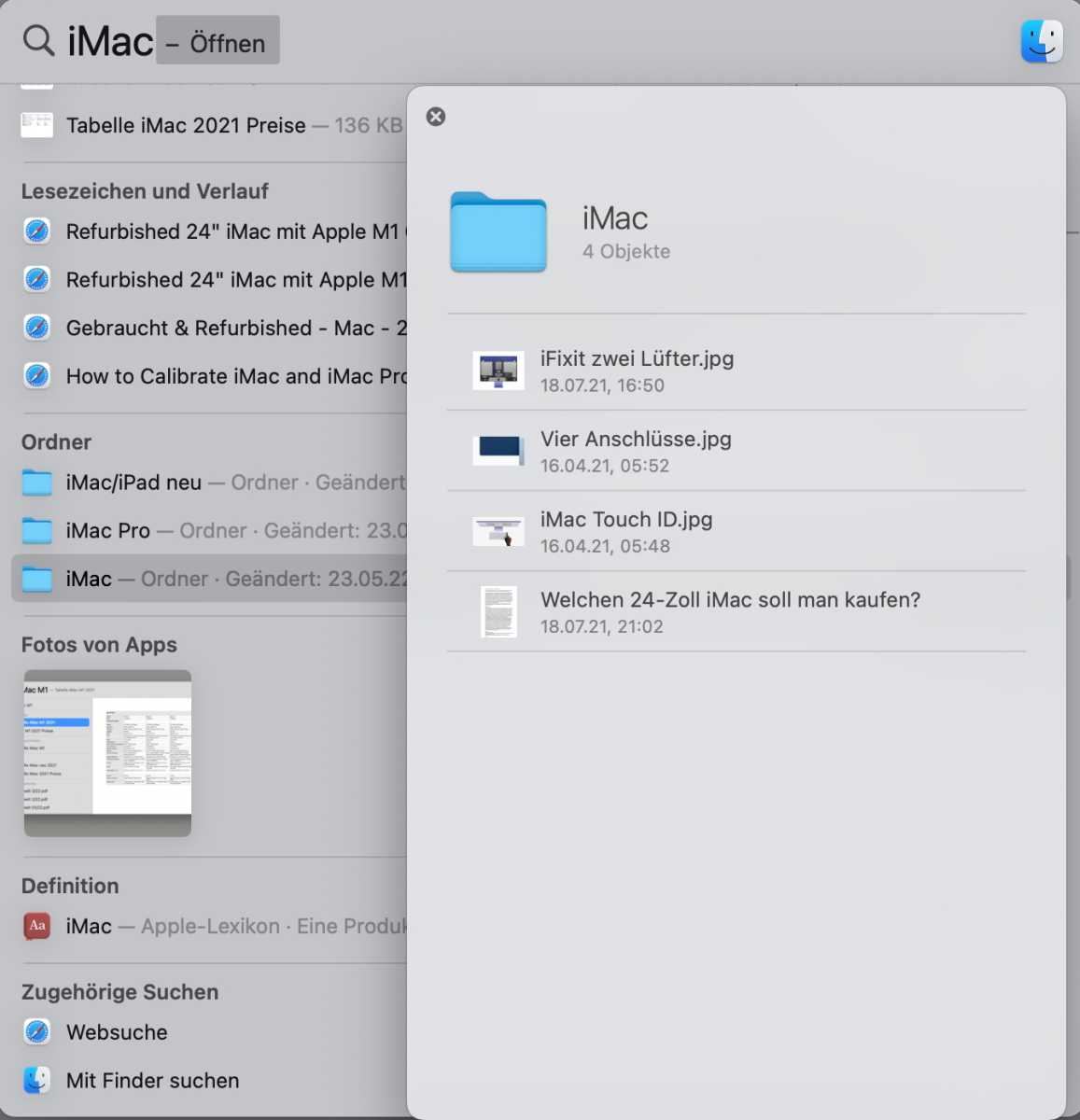Image resolution: width=1080 pixels, height=1120 pixels.
Task: Click the Dictionary icon beside the iMac definition
Action: 37,926
